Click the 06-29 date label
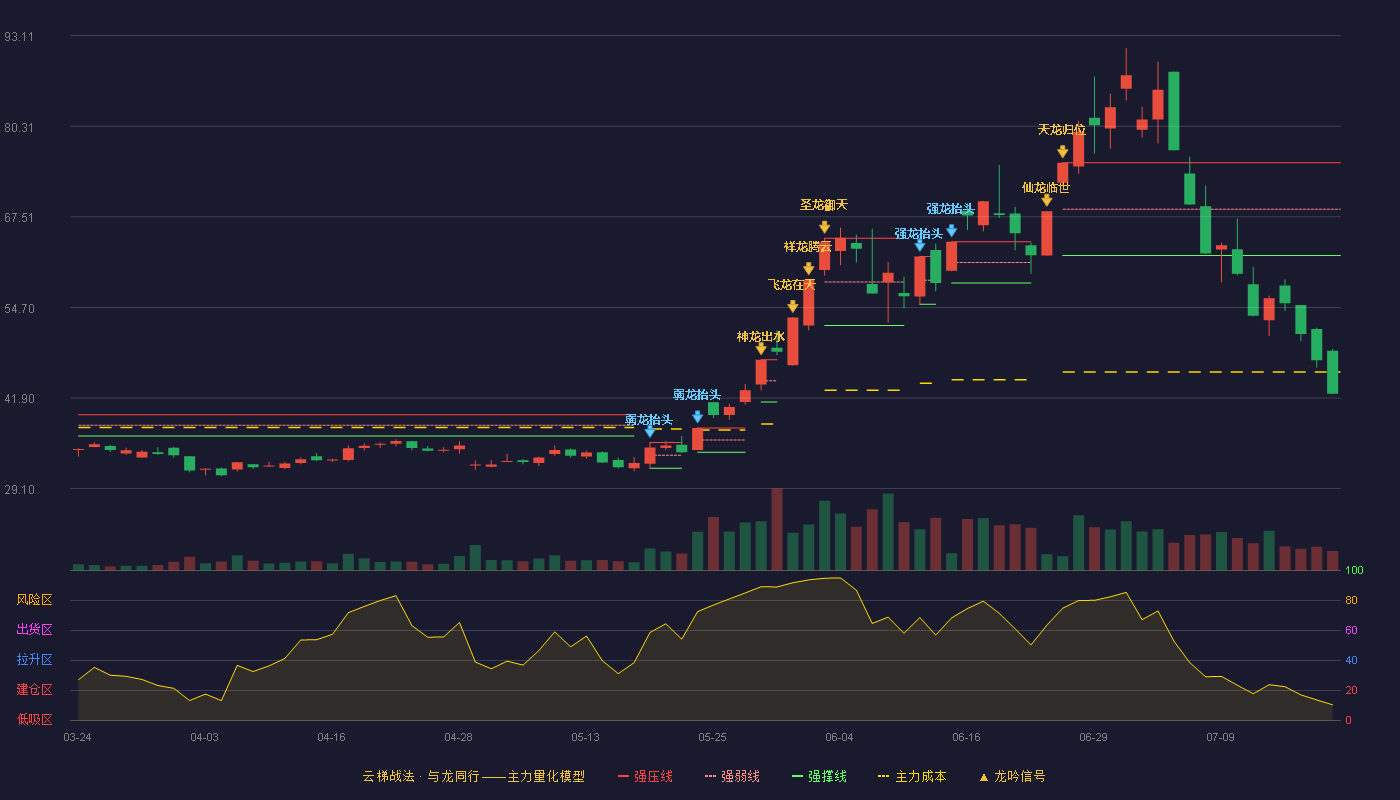The width and height of the screenshot is (1400, 800). pyautogui.click(x=1093, y=737)
